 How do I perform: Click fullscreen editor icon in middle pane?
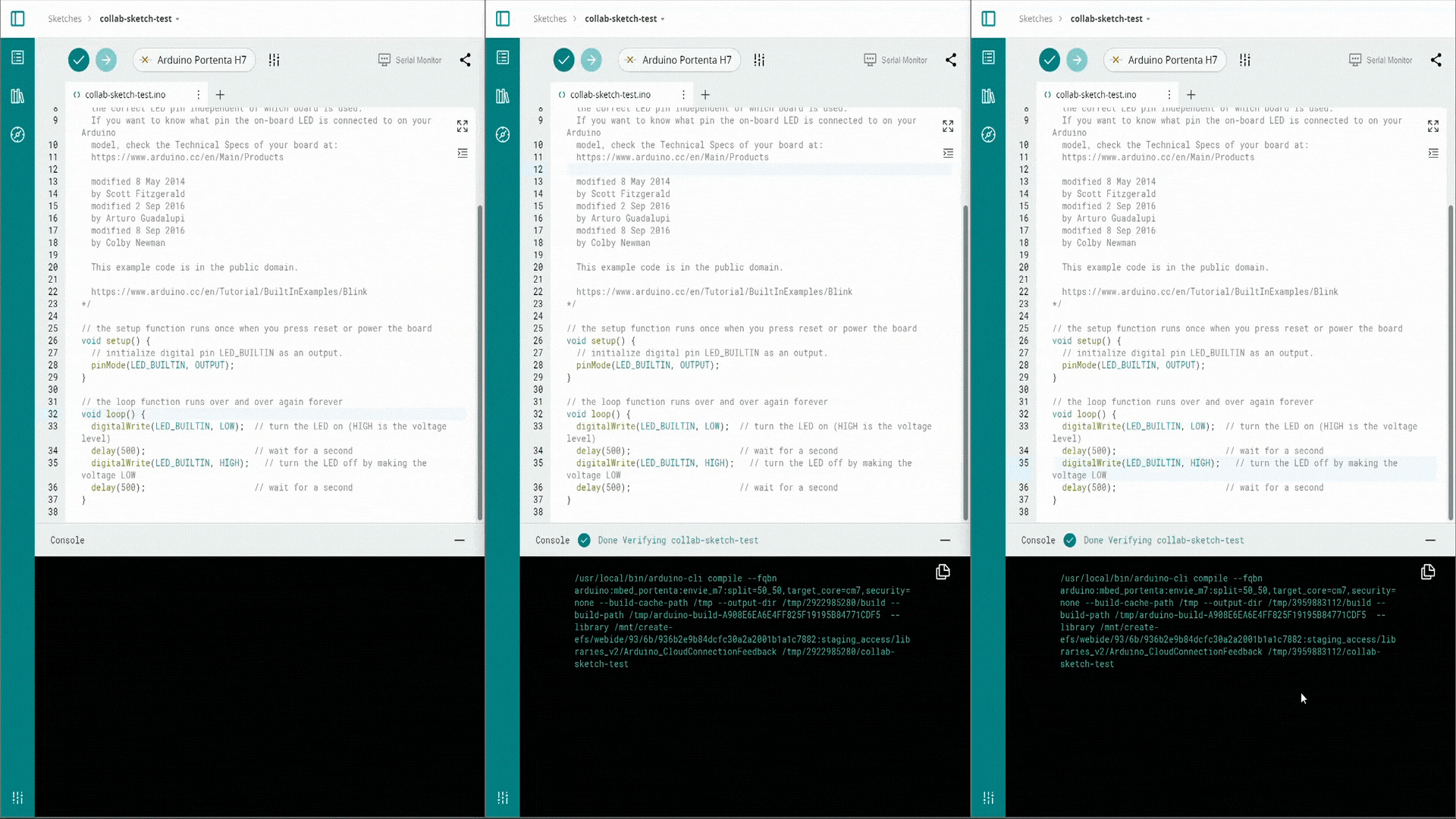[x=948, y=126]
